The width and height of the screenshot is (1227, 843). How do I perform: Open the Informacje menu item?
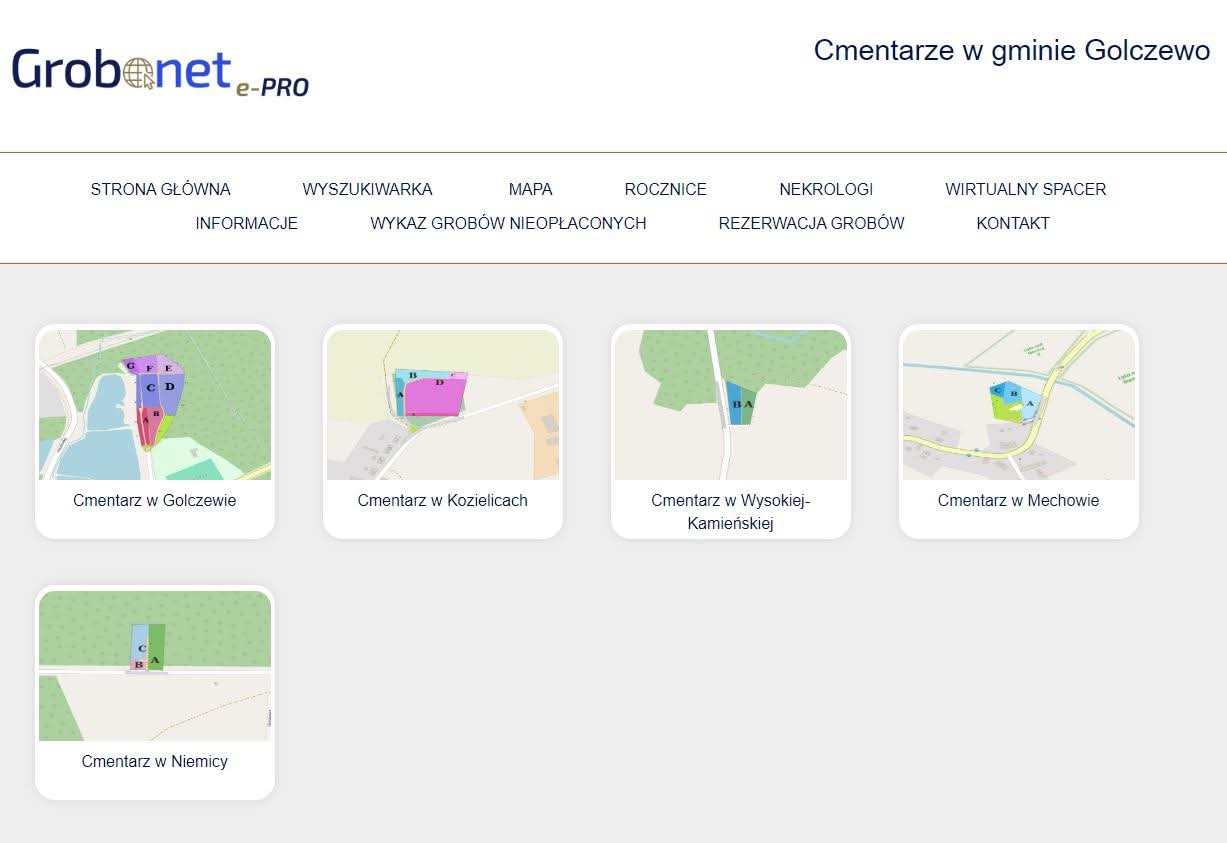pyautogui.click(x=246, y=223)
